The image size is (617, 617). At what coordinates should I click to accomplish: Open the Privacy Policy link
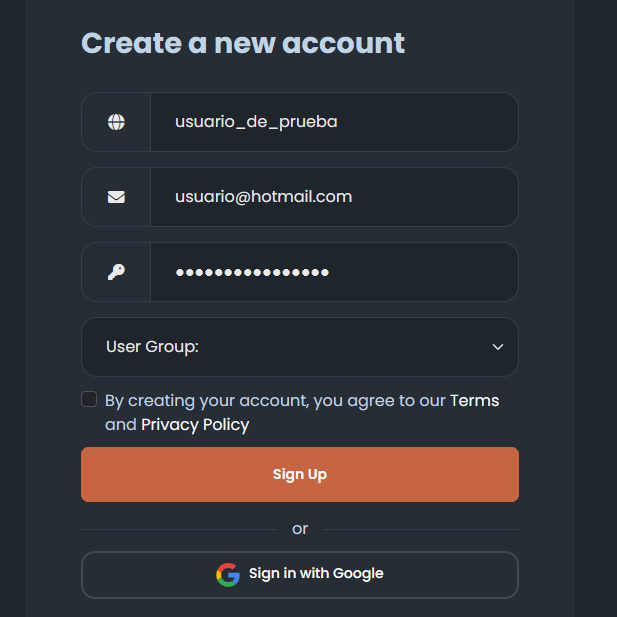[195, 425]
